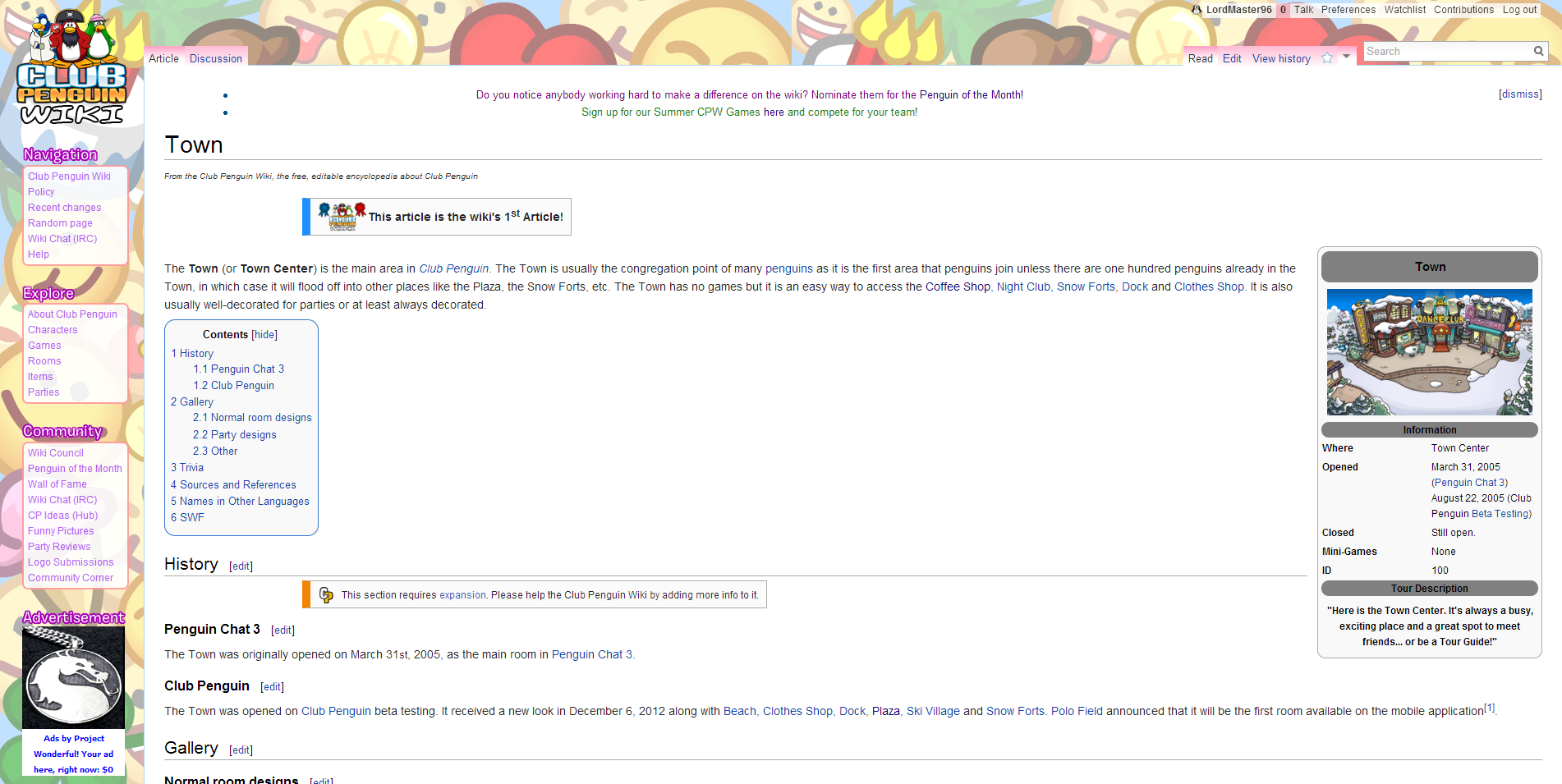Viewport: 1562px width, 784px height.
Task: Switch to the Discussion tab
Action: 216,58
